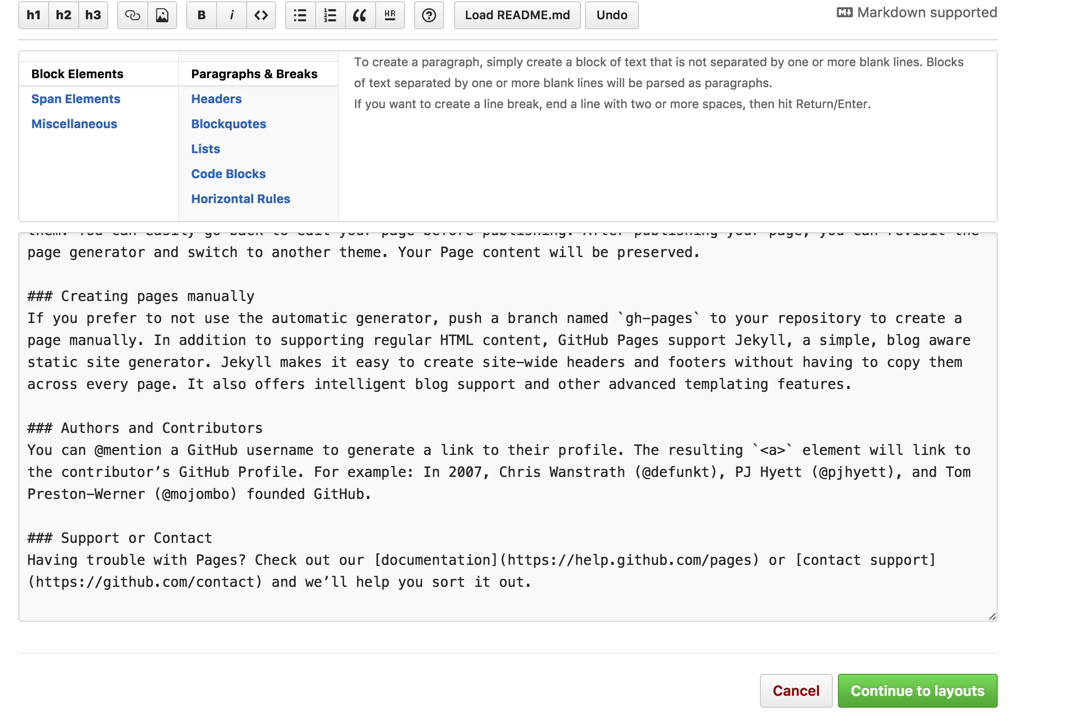The image size is (1081, 723).
Task: Apply bold formatting with B button
Action: point(202,15)
